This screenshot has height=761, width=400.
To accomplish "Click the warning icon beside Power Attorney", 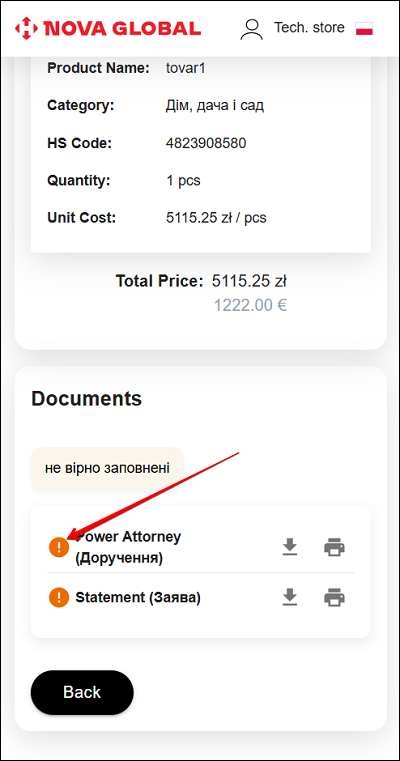I will click(59, 547).
